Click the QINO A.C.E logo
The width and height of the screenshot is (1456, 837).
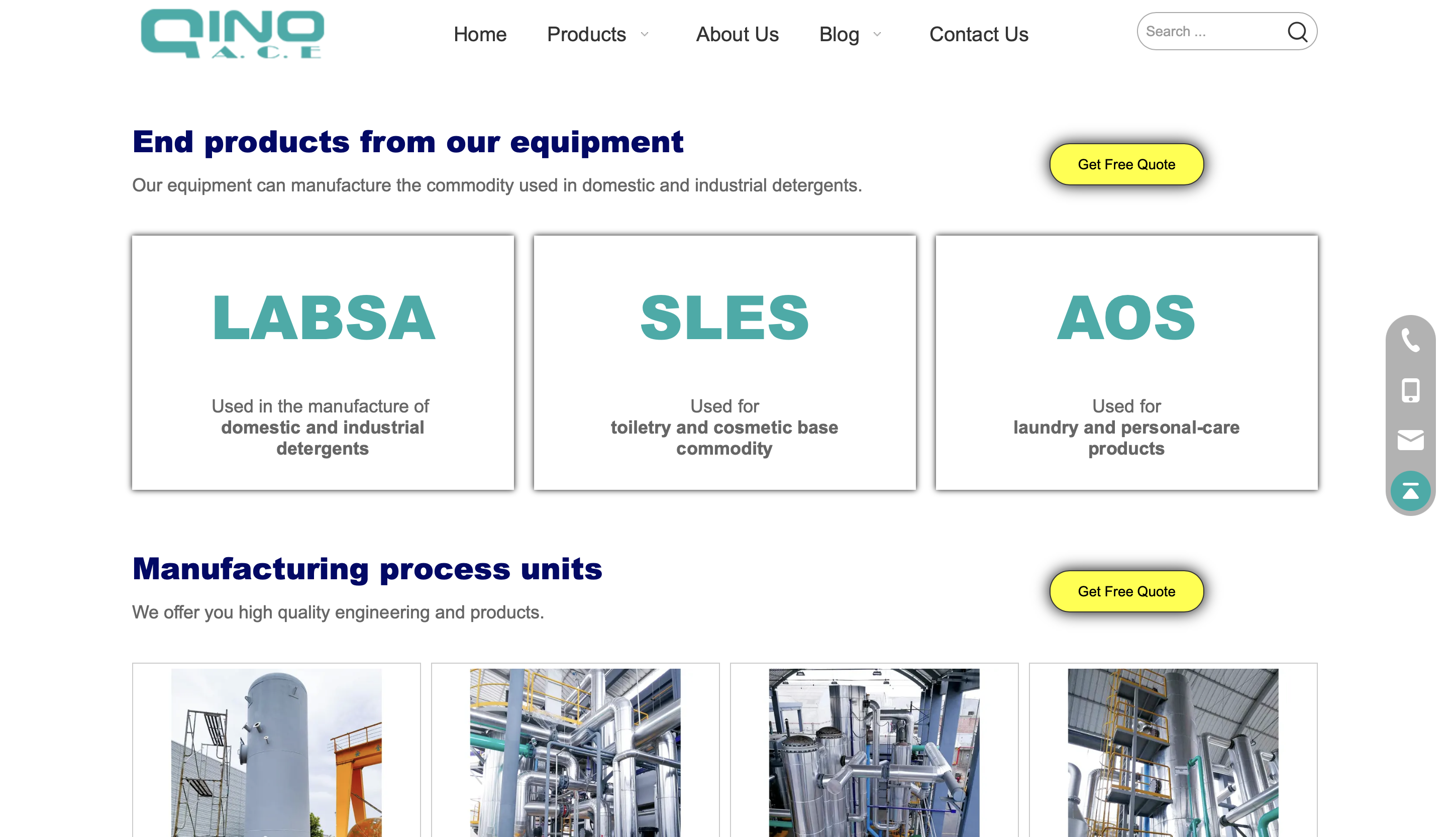point(232,33)
